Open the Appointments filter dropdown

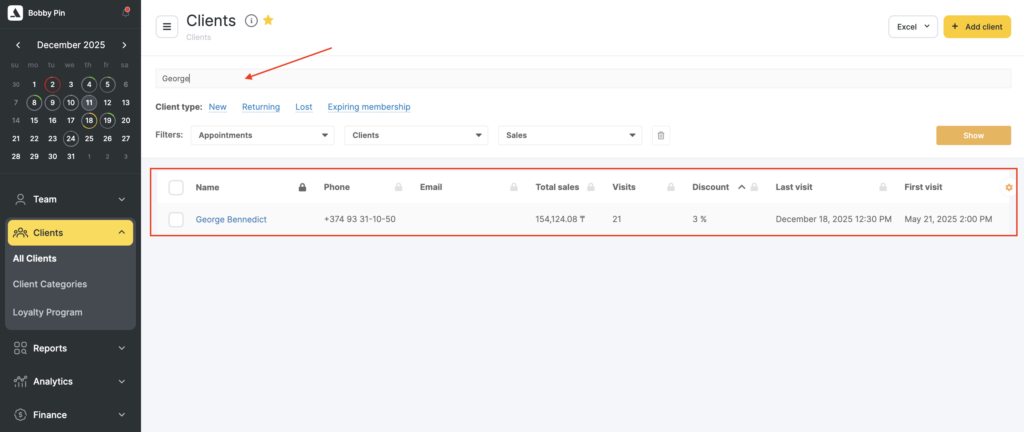coord(263,135)
